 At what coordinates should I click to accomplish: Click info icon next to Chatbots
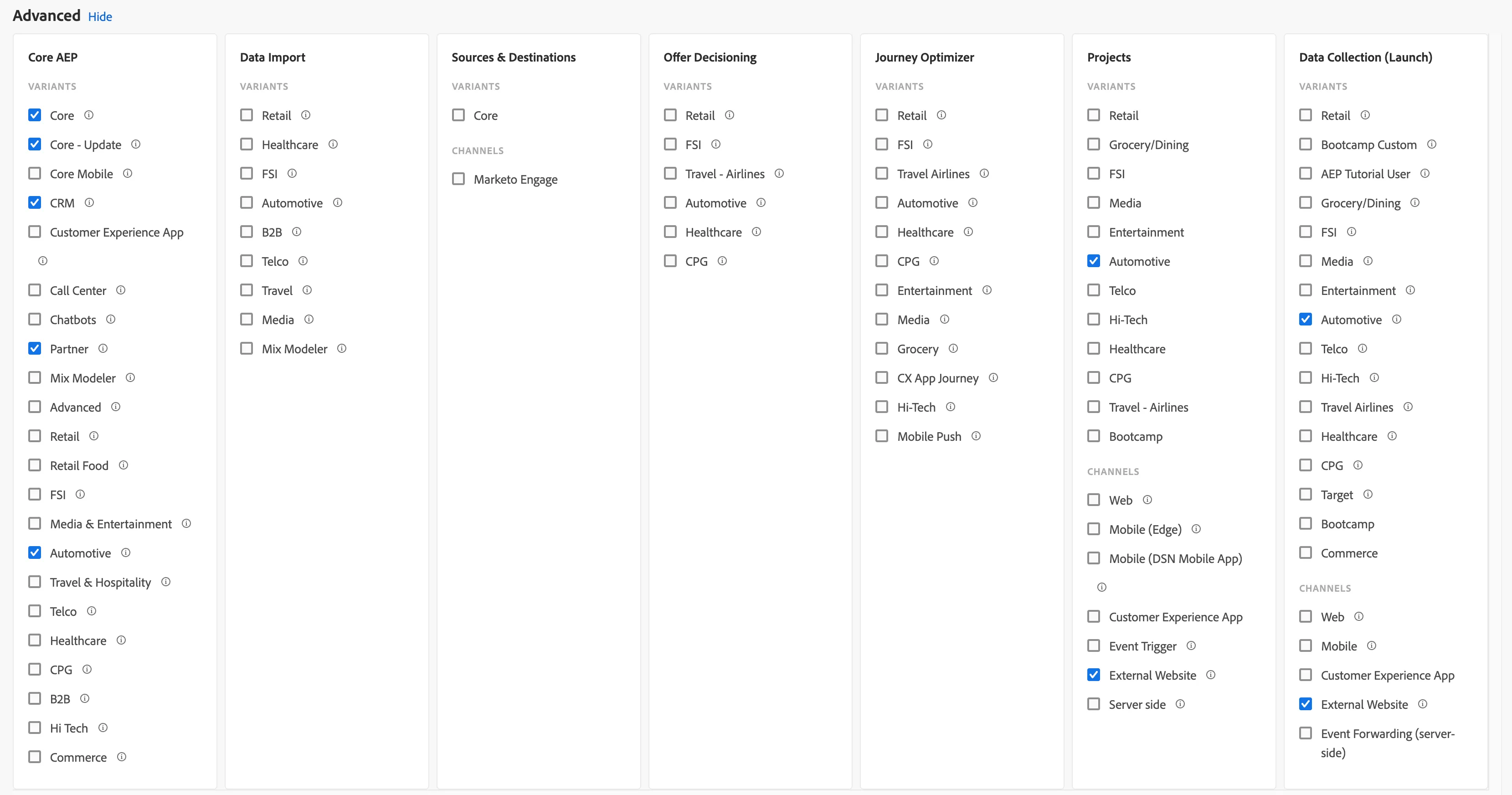pos(110,319)
